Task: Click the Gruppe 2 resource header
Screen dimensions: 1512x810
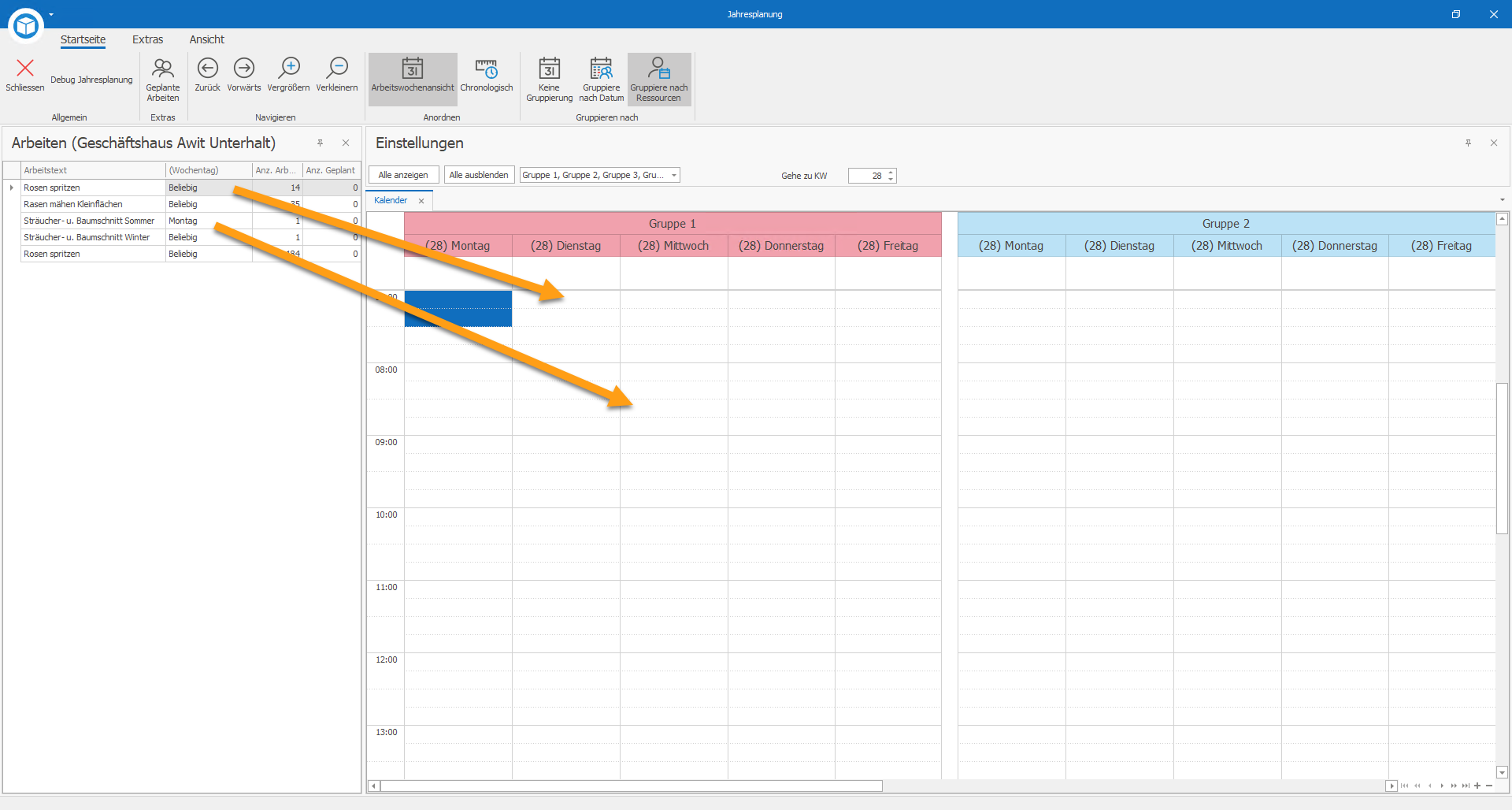Action: coord(1226,224)
